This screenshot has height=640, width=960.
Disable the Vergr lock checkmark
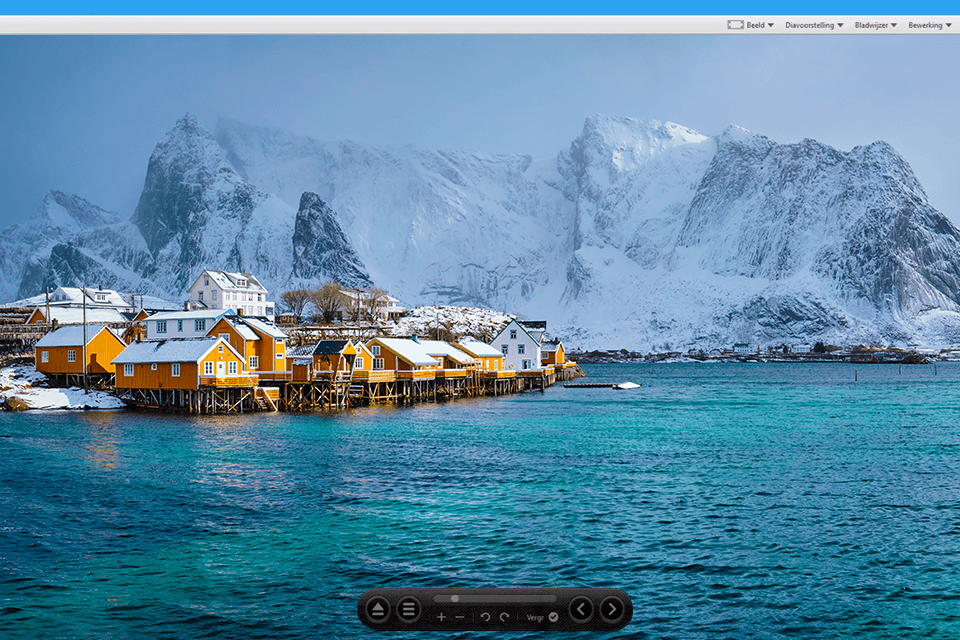click(553, 617)
